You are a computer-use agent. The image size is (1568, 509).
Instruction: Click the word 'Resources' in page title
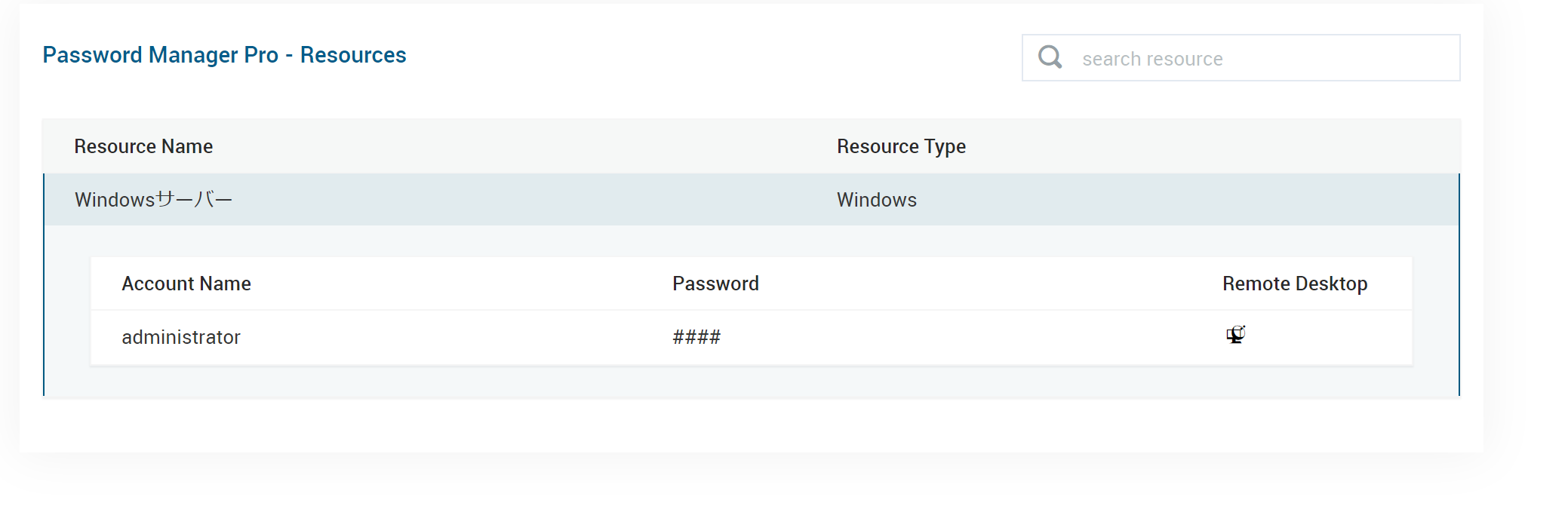click(353, 55)
